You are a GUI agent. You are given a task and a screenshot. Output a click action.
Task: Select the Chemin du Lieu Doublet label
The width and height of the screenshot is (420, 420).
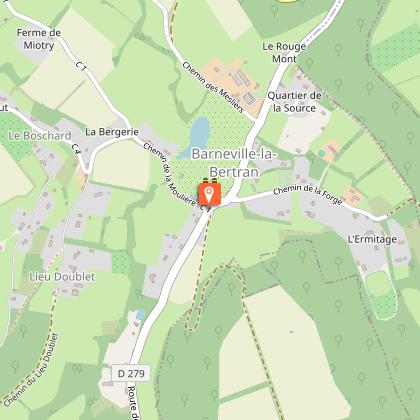tap(31, 369)
